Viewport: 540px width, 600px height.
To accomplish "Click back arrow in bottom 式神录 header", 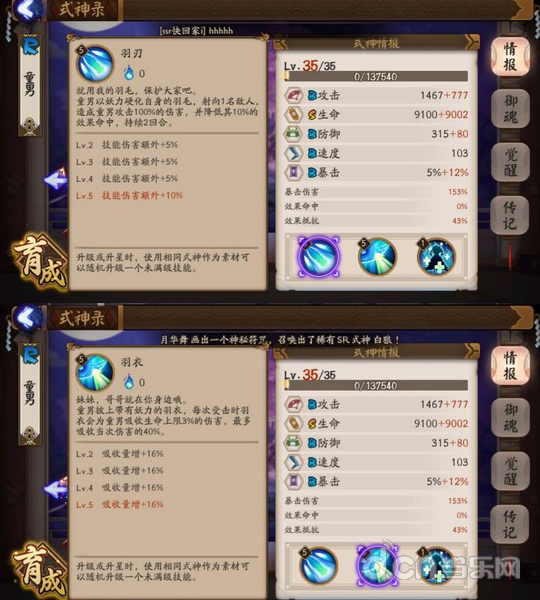I will (x=28, y=318).
